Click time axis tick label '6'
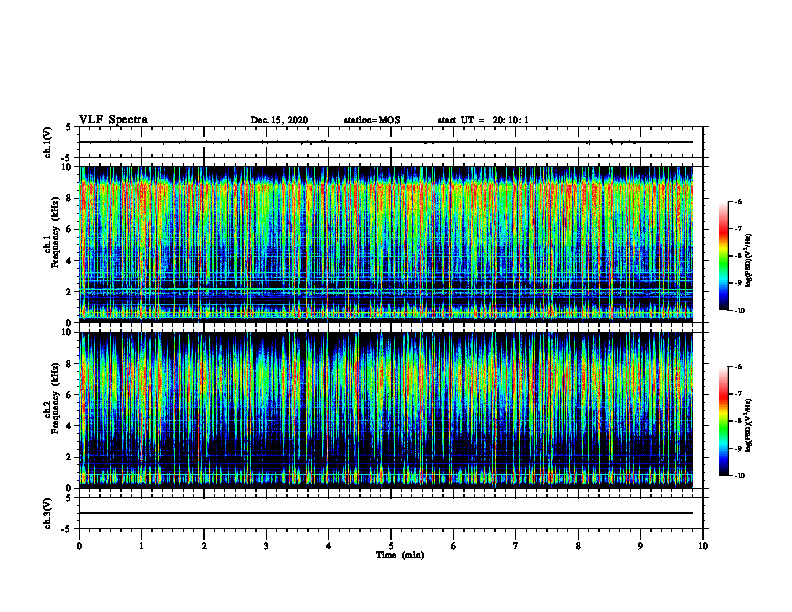 click(453, 546)
